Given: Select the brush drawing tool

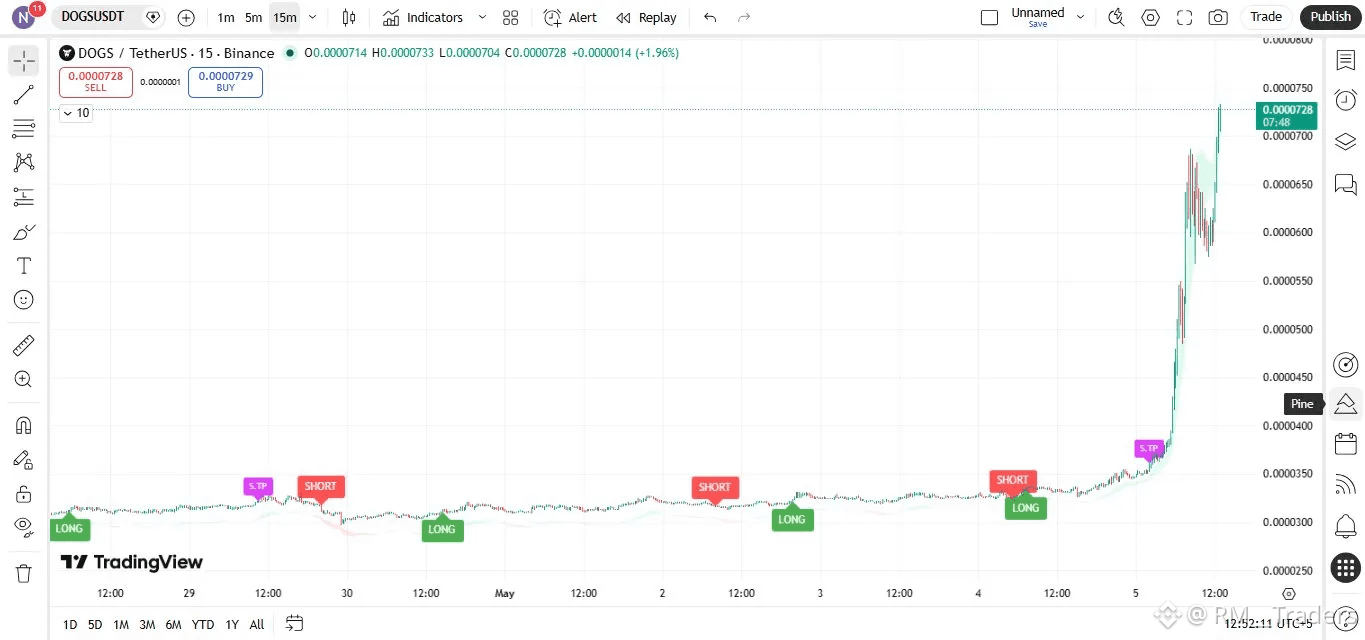Looking at the screenshot, I should pyautogui.click(x=24, y=232).
